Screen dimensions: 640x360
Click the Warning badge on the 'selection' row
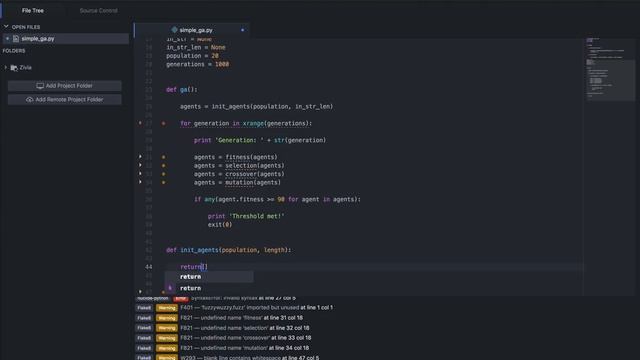(x=167, y=328)
